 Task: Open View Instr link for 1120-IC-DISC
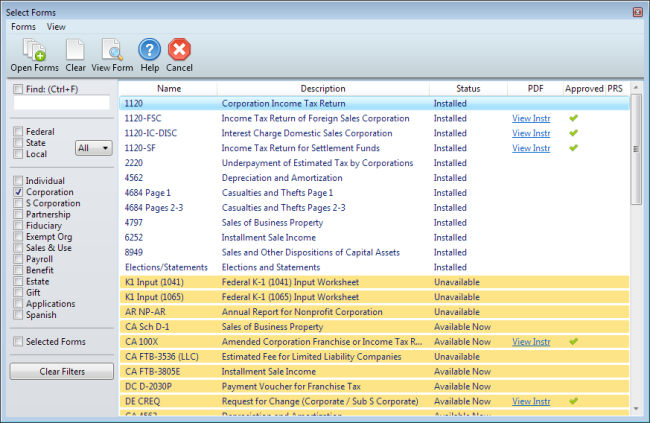(x=531, y=133)
